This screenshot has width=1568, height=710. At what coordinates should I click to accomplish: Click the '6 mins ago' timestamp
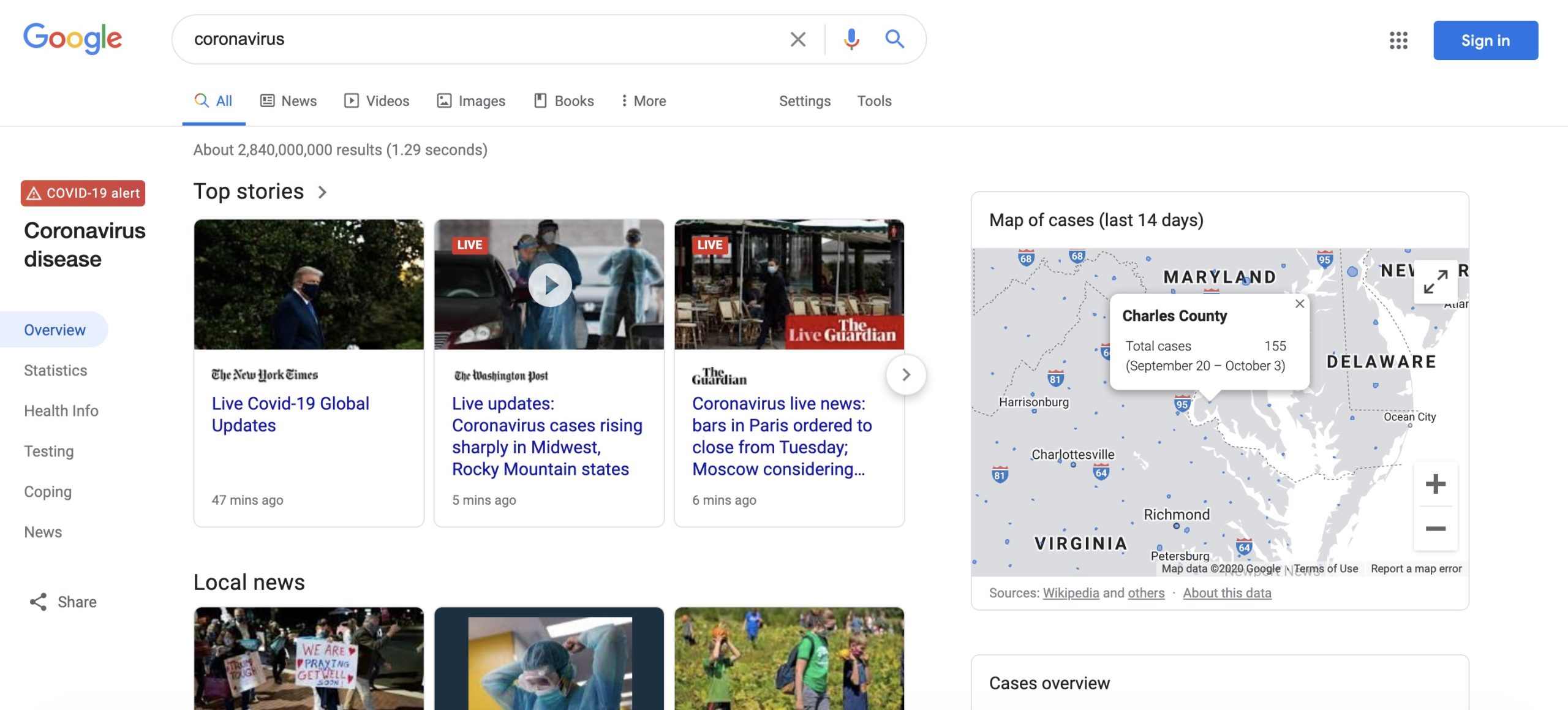click(724, 500)
